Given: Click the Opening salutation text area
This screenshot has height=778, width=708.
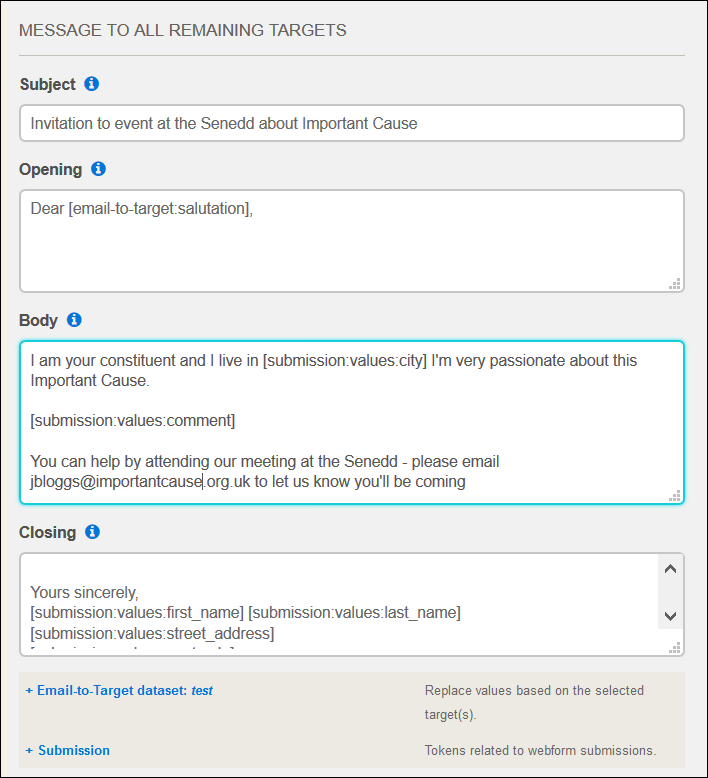Looking at the screenshot, I should 352,241.
